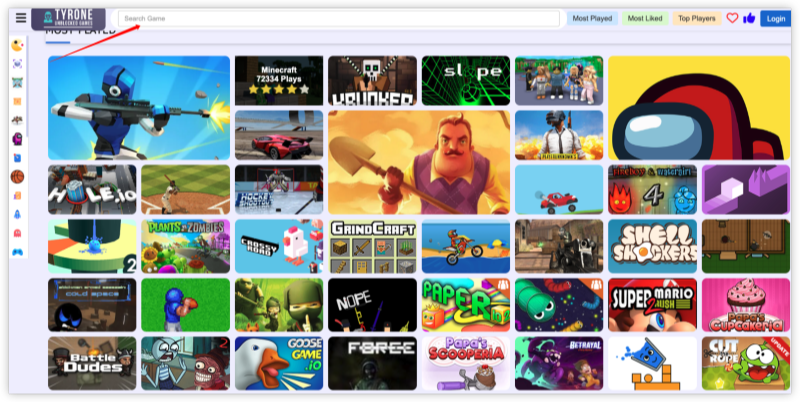
Task: Open the Top Players page
Action: pos(696,18)
